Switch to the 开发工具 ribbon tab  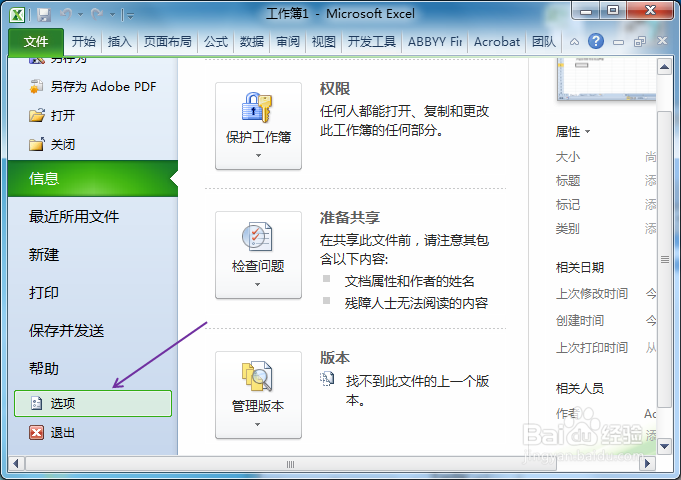tap(372, 42)
